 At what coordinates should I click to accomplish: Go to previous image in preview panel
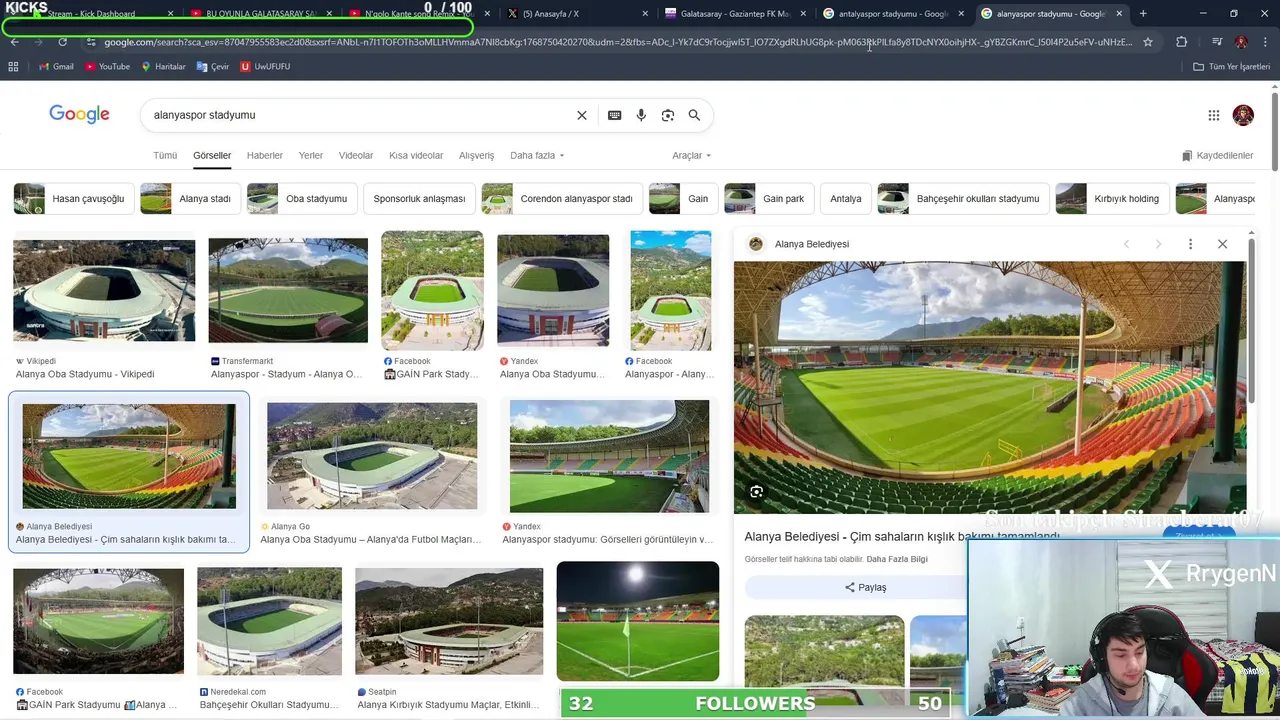click(1126, 244)
